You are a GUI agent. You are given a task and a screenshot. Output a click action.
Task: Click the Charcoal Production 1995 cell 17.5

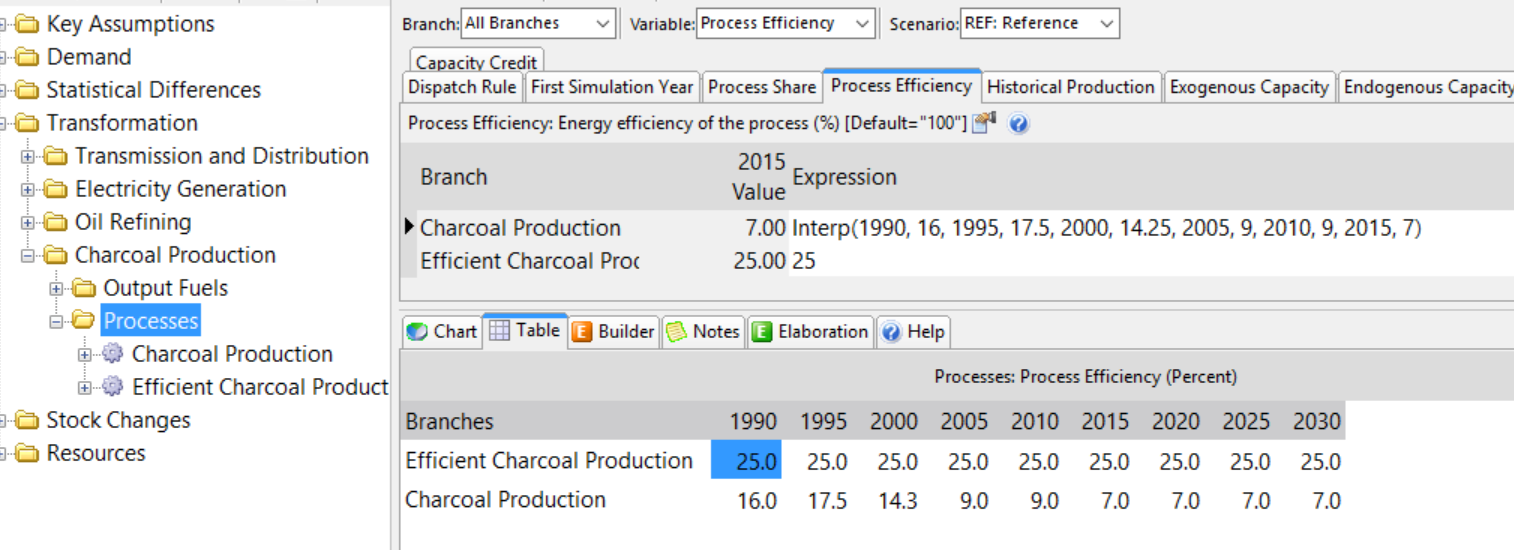tap(827, 500)
